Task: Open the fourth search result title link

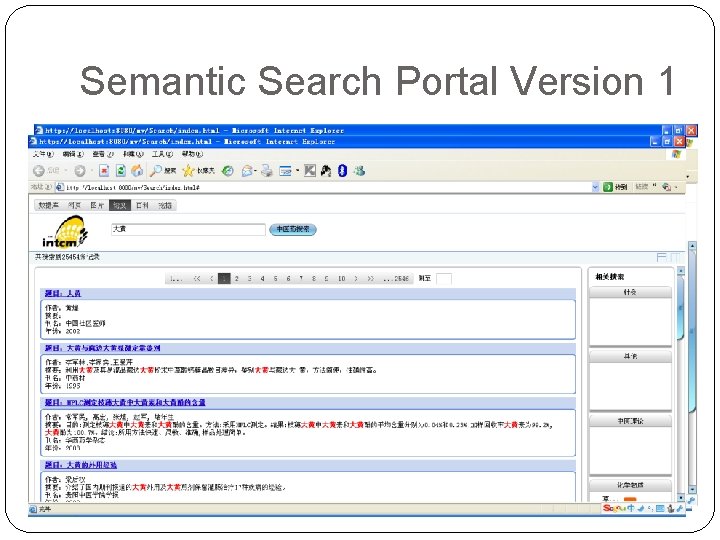Action: [81, 465]
